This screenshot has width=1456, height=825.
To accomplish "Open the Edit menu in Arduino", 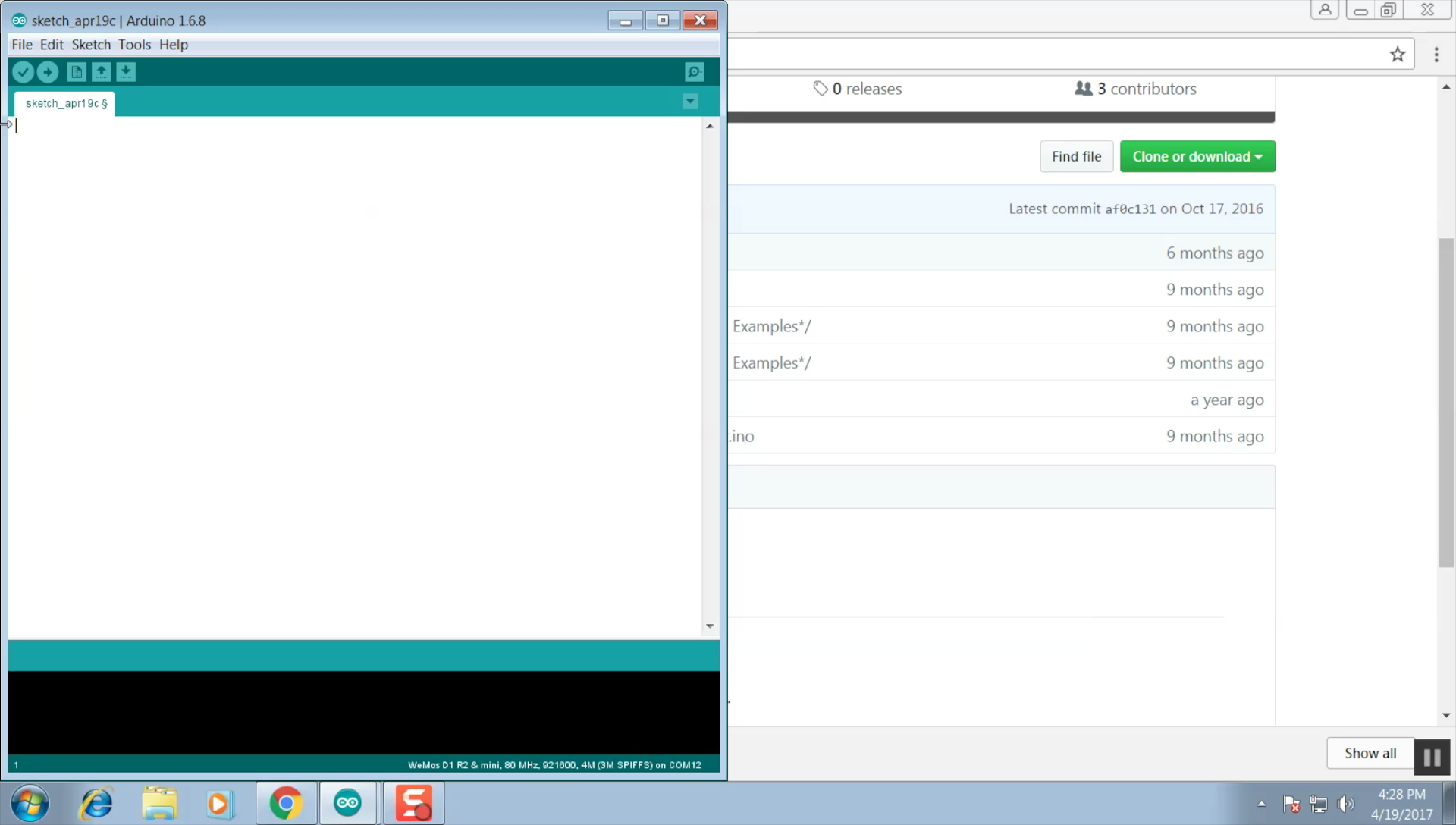I will coord(52,45).
